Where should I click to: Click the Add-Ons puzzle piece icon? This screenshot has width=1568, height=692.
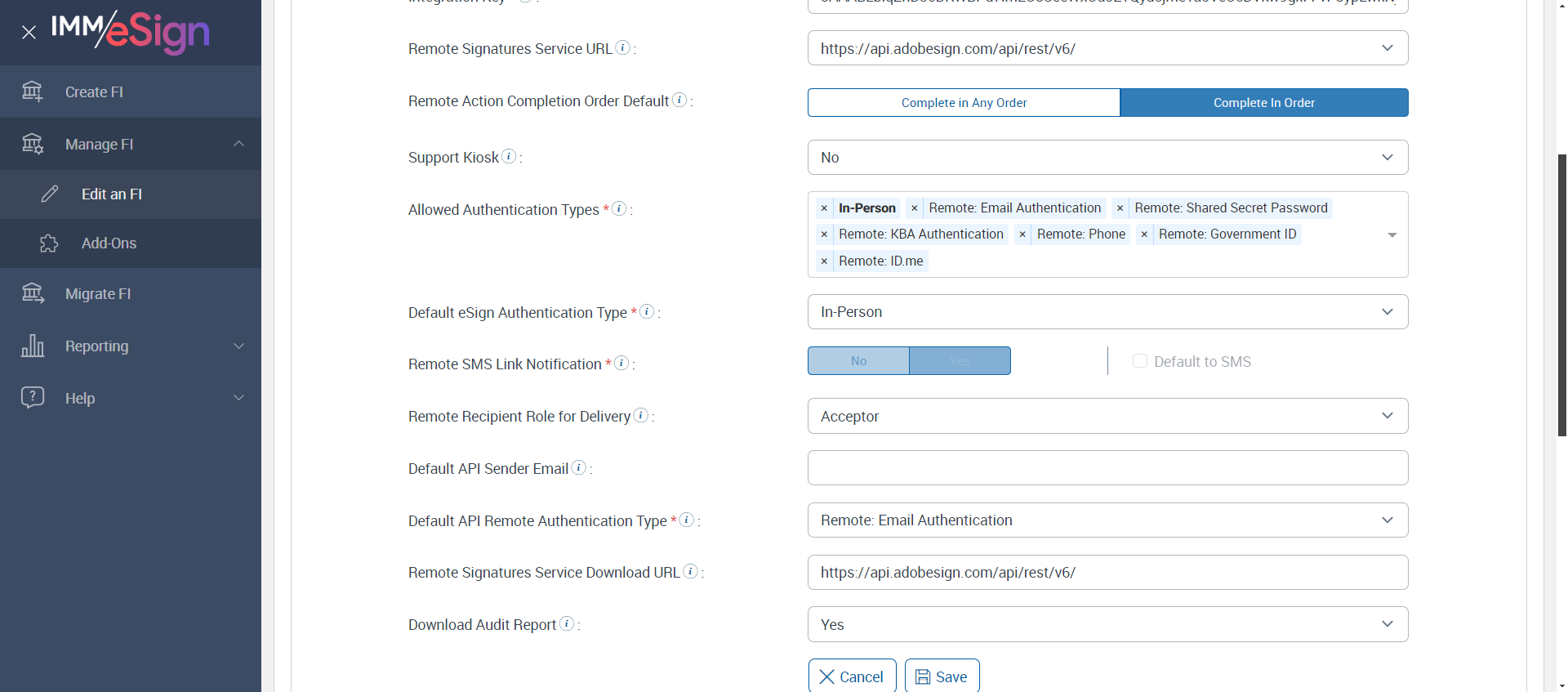pos(49,243)
